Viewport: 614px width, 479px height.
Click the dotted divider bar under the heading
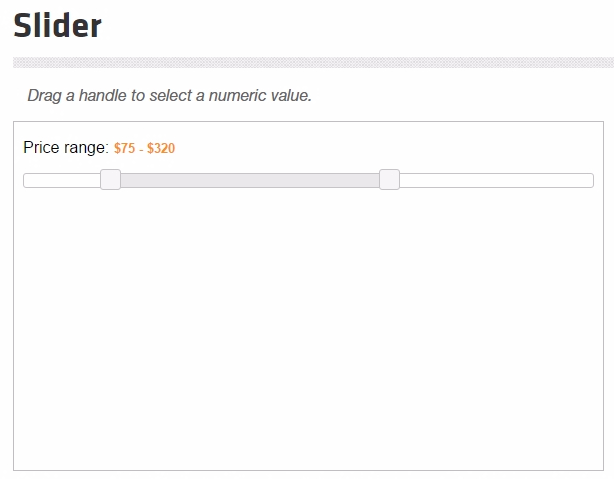coord(313,63)
